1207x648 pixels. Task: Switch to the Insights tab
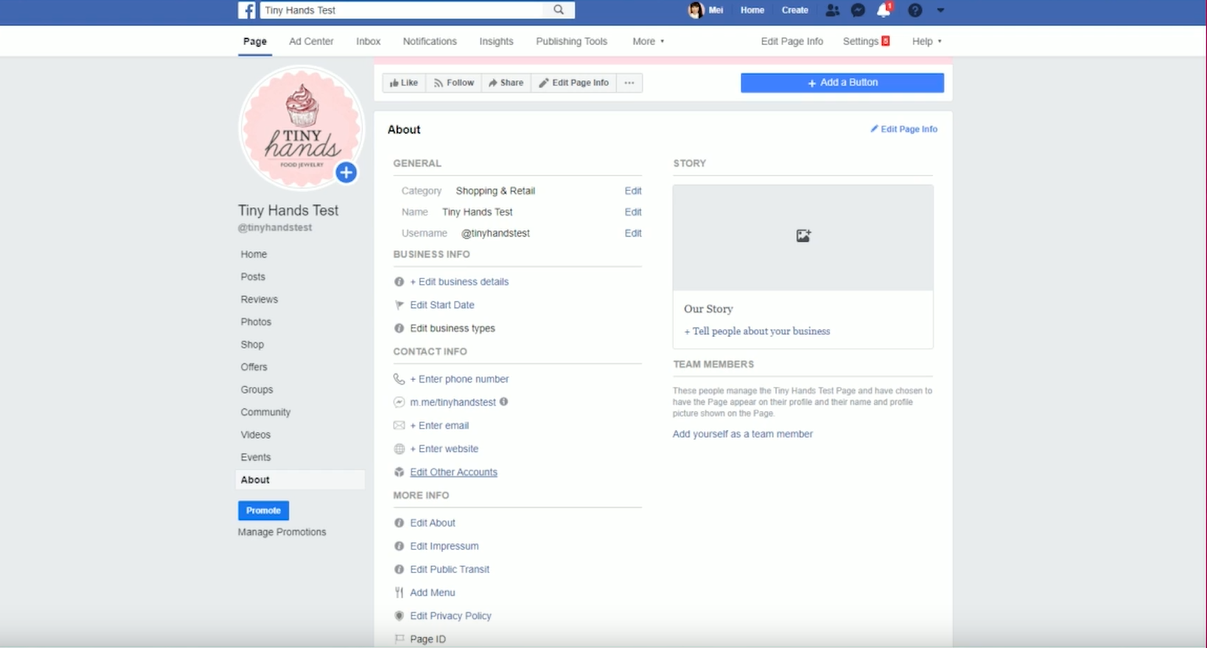[496, 41]
